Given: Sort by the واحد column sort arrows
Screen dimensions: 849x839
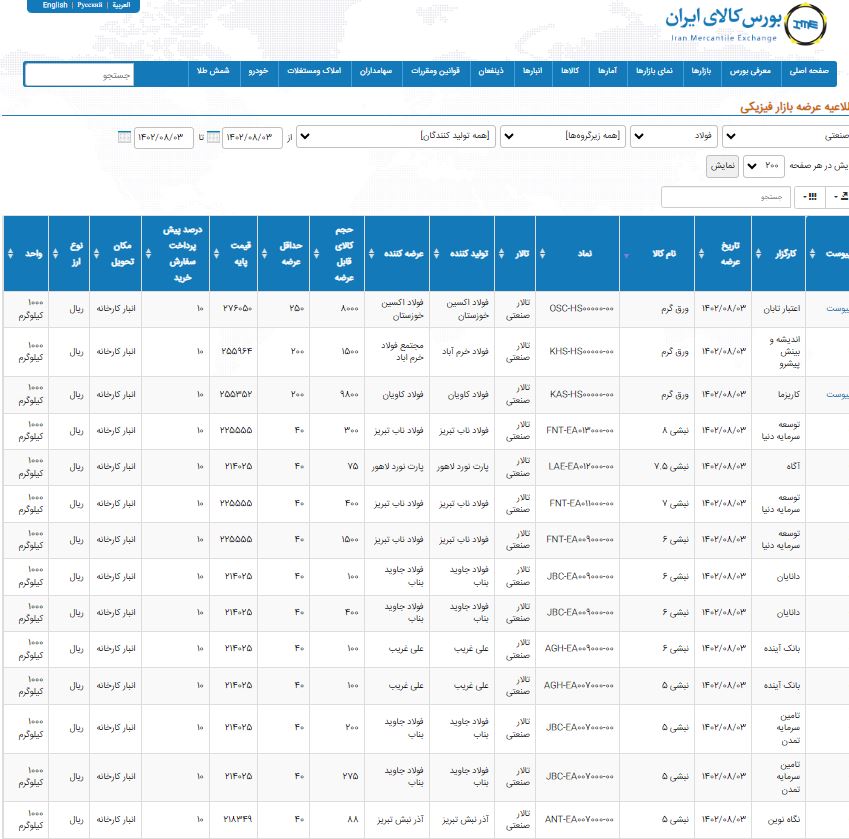Looking at the screenshot, I should click(10, 253).
